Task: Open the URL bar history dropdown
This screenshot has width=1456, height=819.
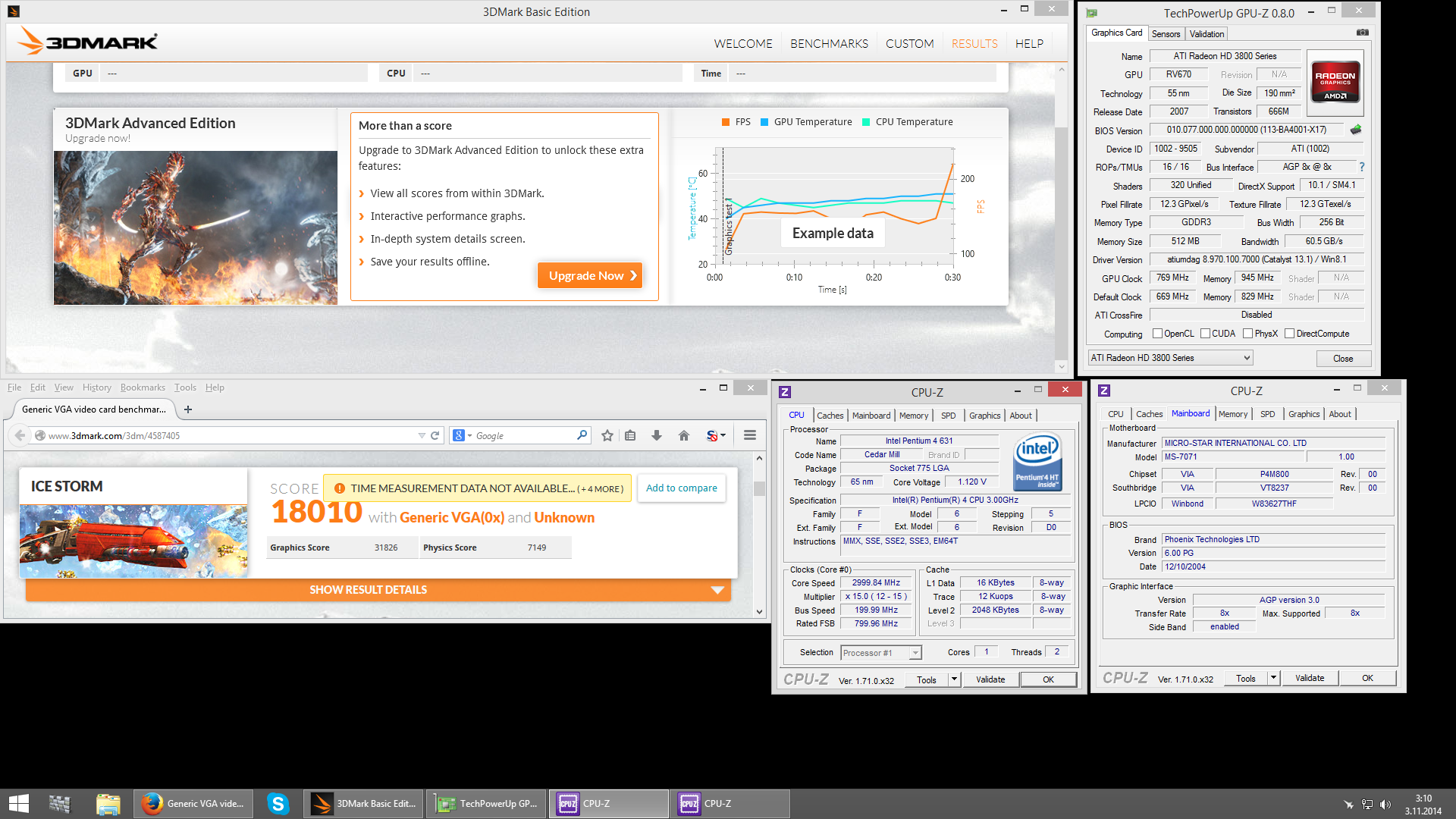Action: [422, 435]
